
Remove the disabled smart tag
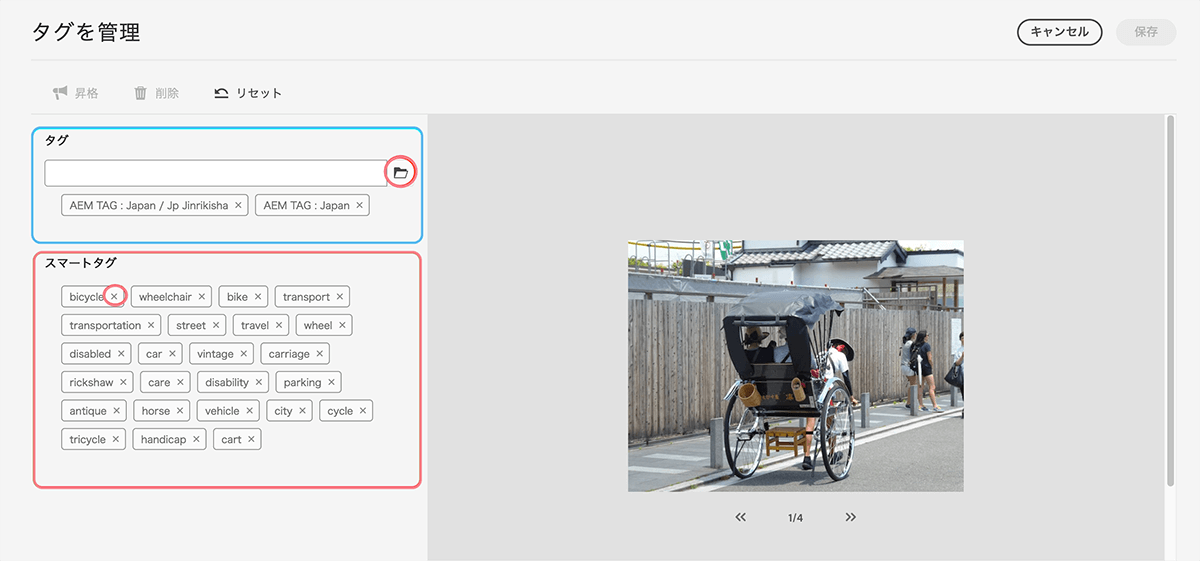coord(121,354)
